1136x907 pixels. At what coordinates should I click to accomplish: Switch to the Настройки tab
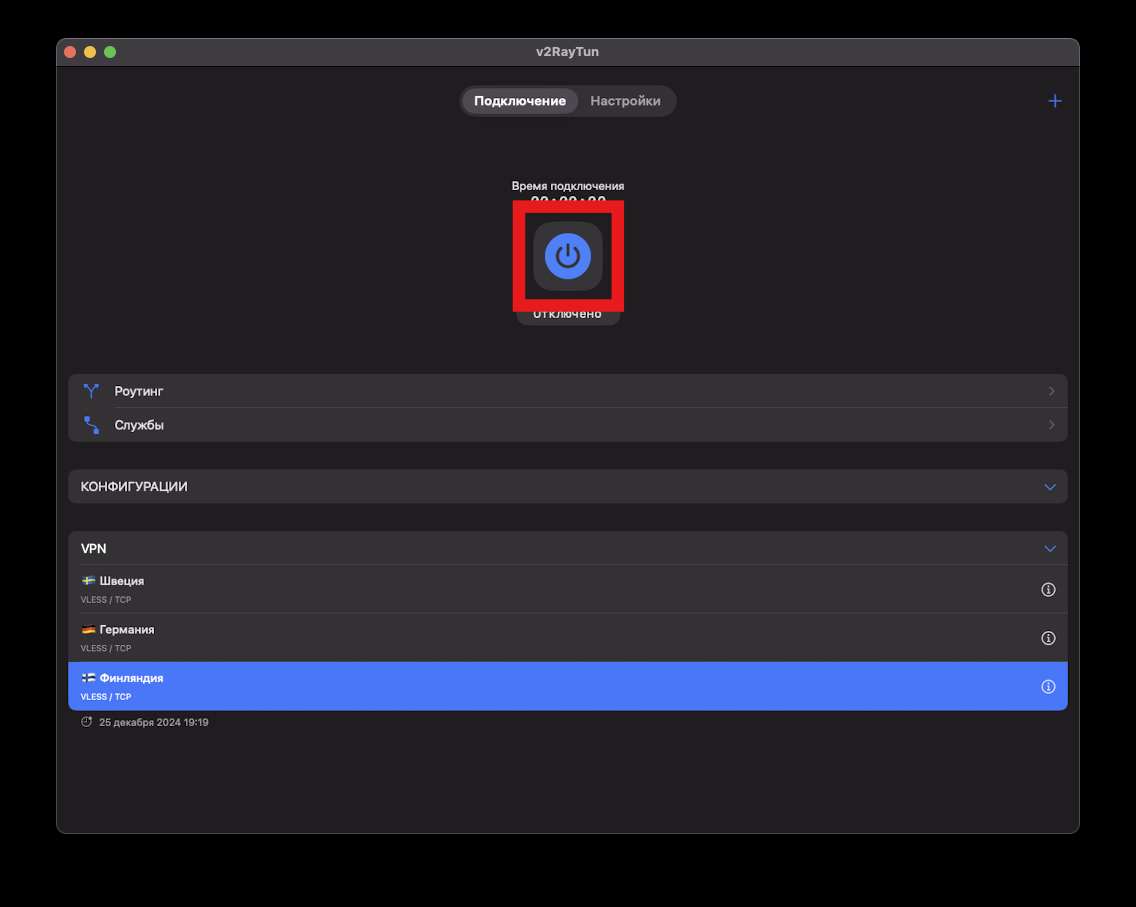click(625, 101)
